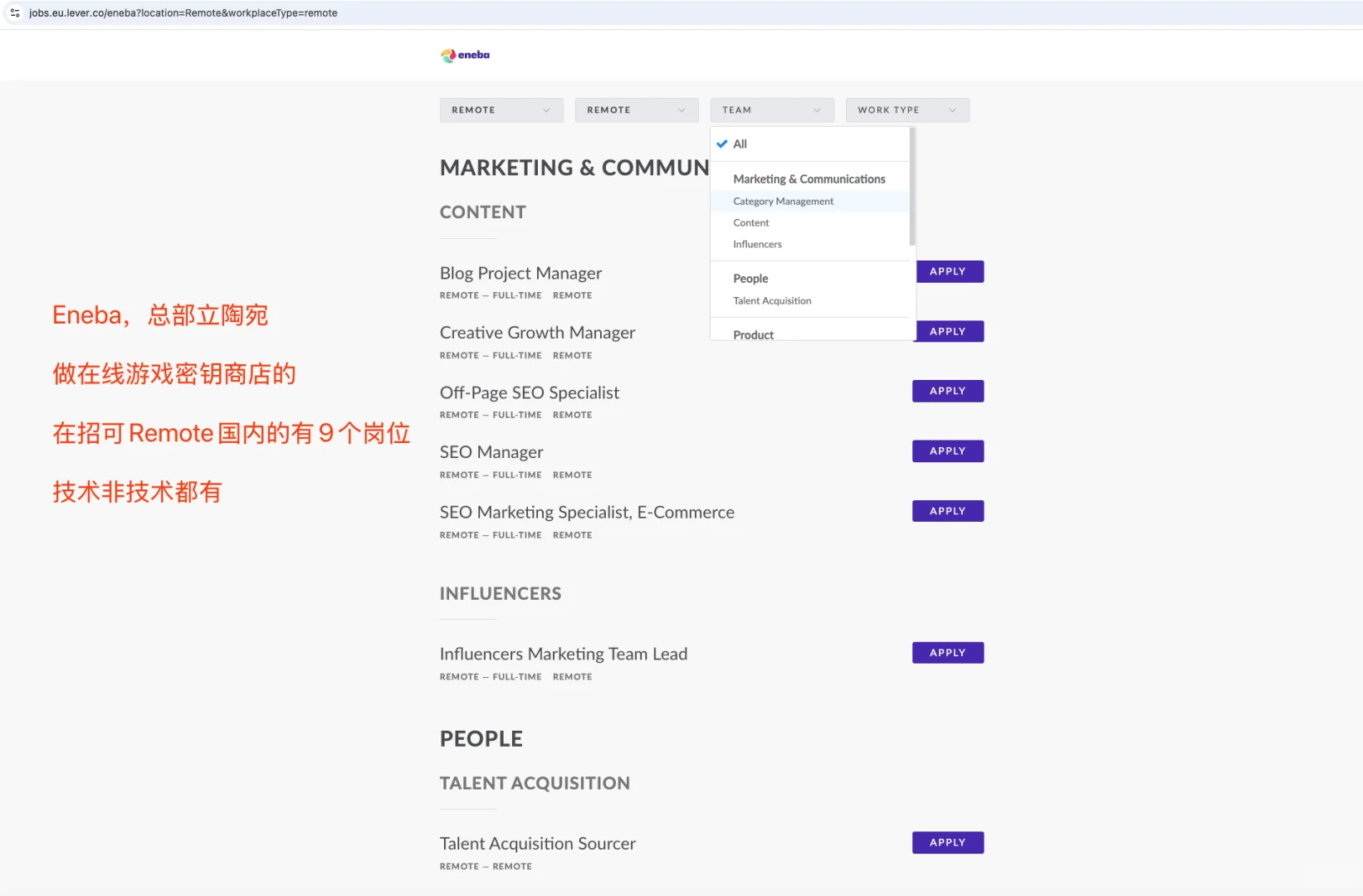1363x896 pixels.
Task: Click the MARKETING & COMMUN department heading
Action: pyautogui.click(x=574, y=168)
